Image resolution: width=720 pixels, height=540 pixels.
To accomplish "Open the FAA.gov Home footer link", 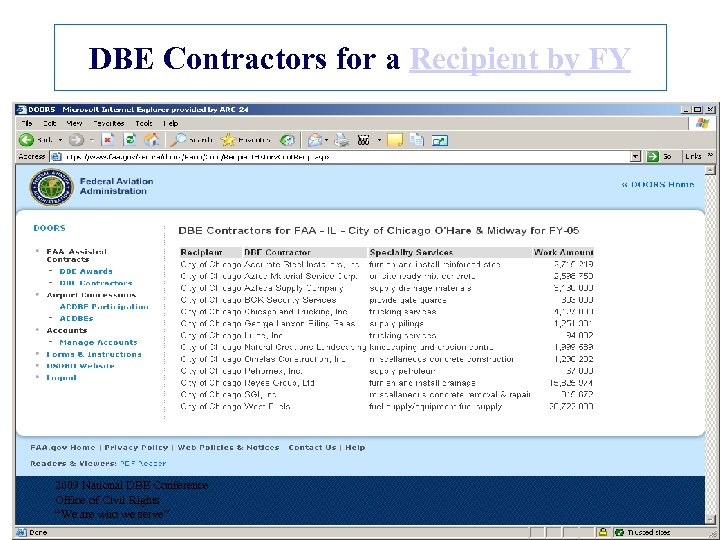I will [x=63, y=447].
